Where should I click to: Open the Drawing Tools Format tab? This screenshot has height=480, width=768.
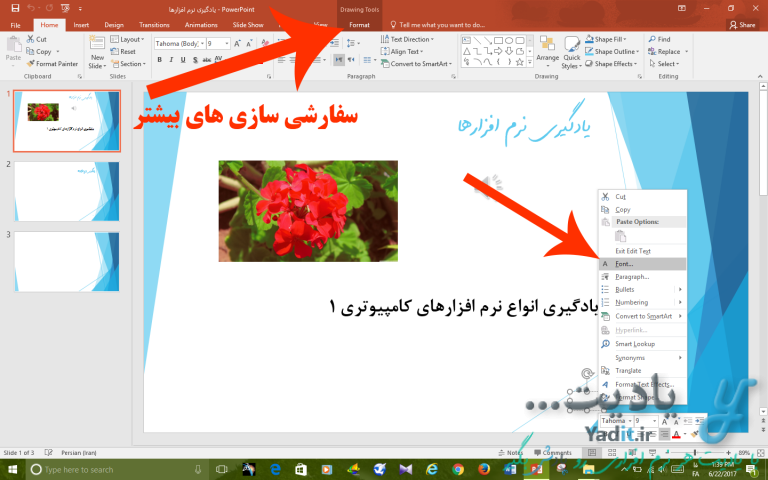coord(359,25)
